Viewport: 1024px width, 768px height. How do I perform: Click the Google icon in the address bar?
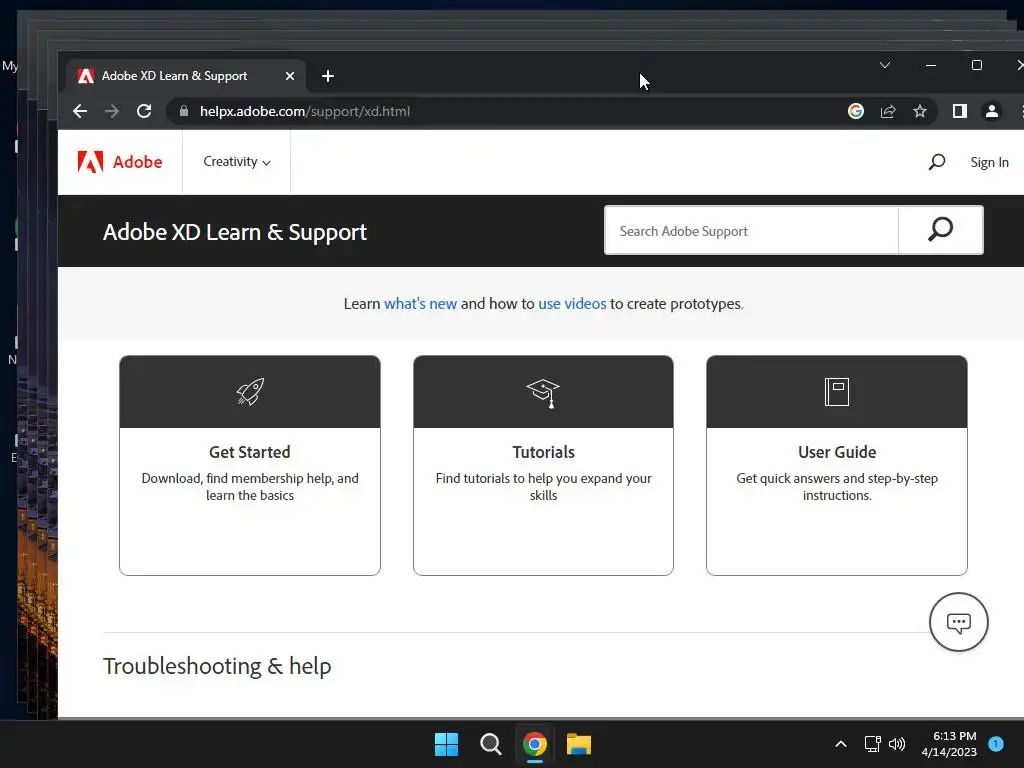point(856,112)
